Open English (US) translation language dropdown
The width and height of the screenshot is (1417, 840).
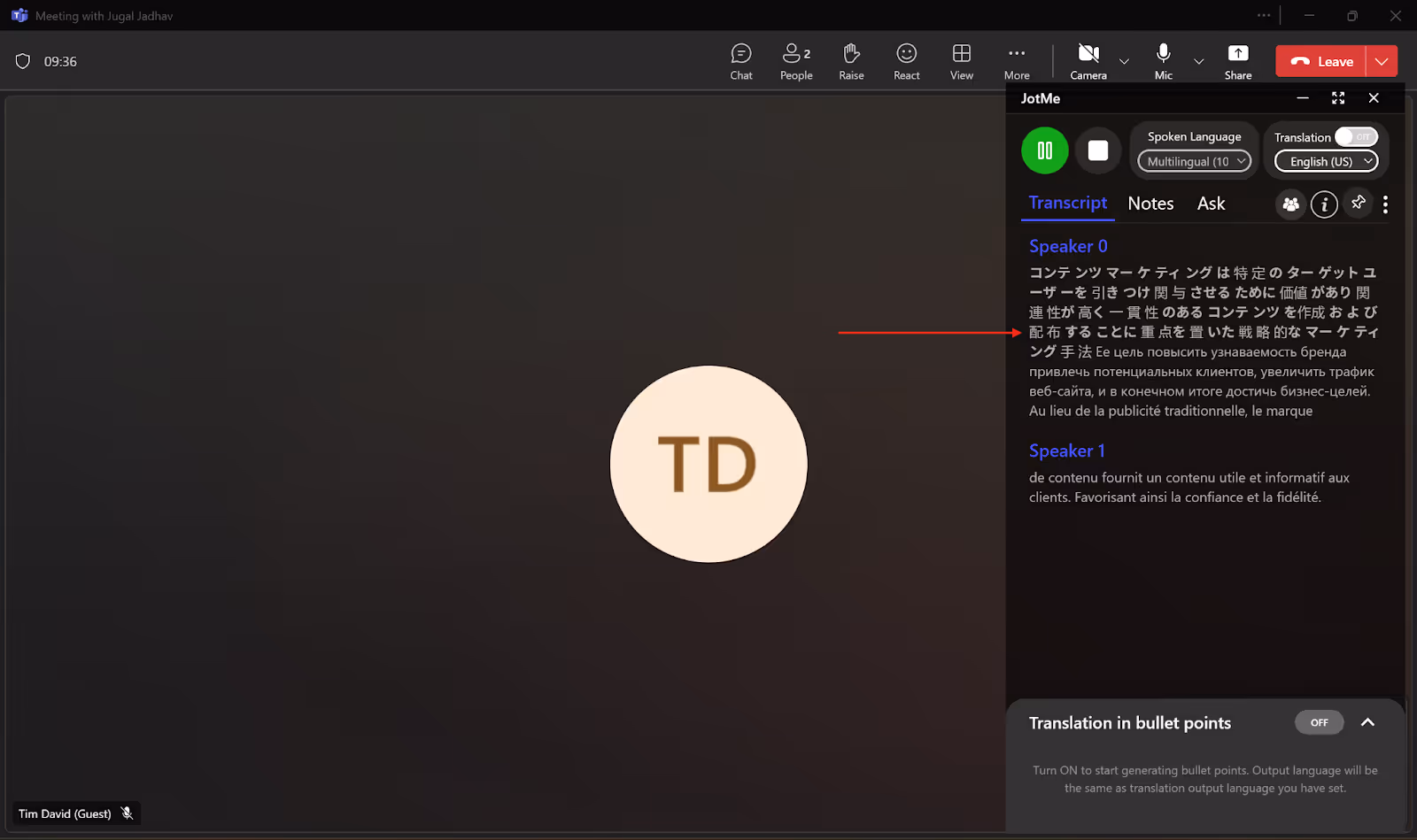pos(1326,161)
